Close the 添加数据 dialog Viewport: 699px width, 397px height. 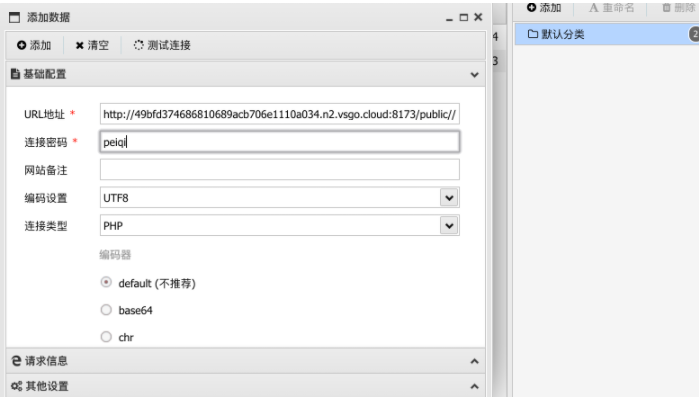[478, 17]
